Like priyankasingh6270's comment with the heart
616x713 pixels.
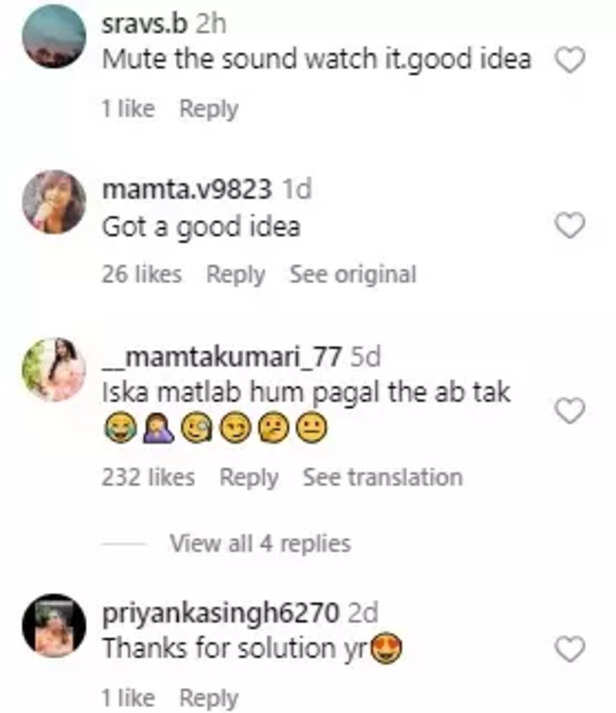click(569, 650)
